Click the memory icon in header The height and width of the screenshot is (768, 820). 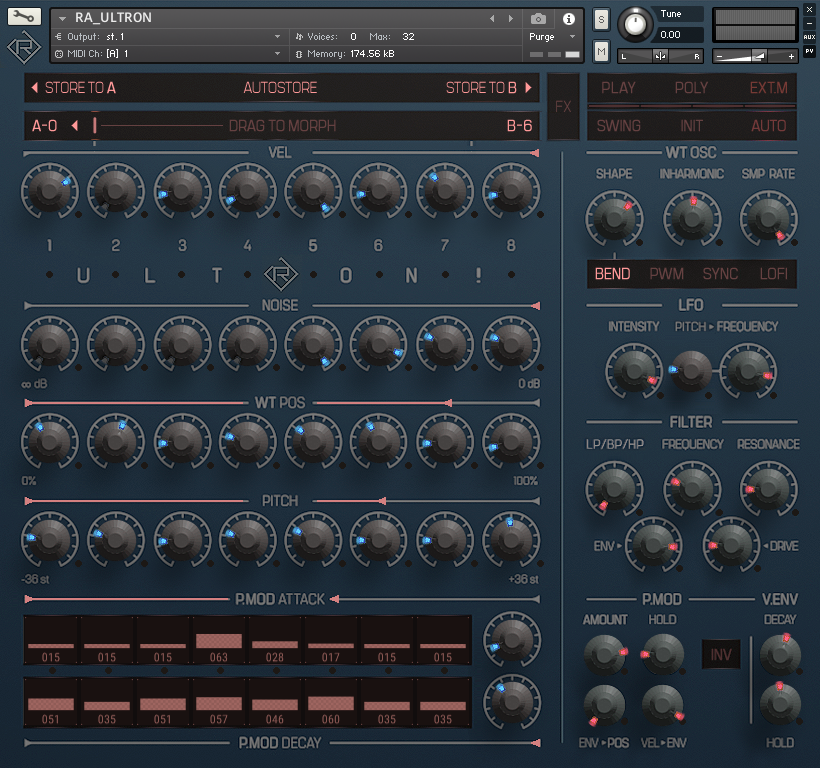(x=299, y=54)
